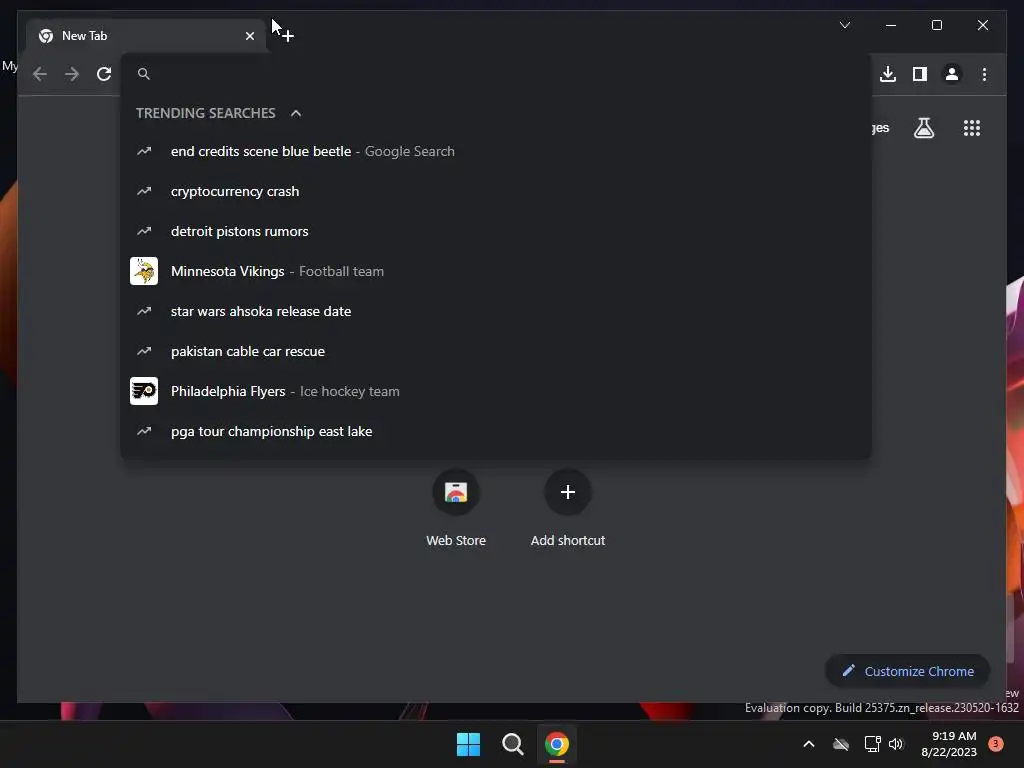Click the magnifier icon in address bar
The height and width of the screenshot is (768, 1024).
[144, 74]
